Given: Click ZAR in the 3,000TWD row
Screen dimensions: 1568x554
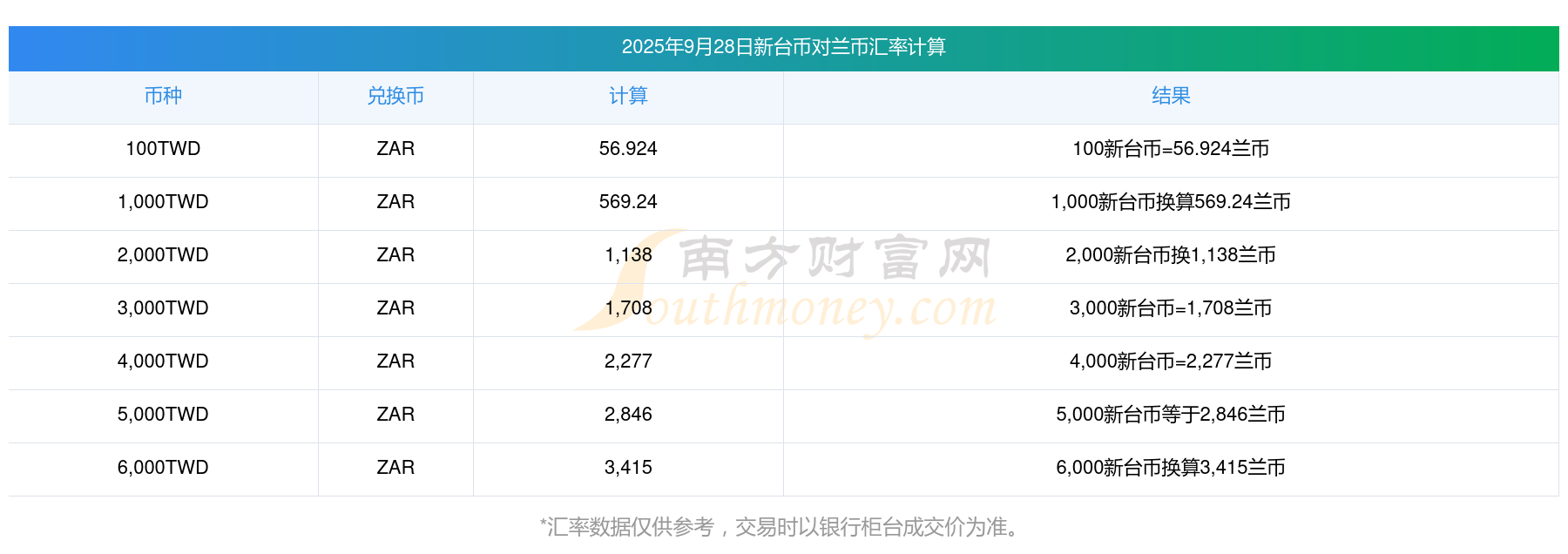Looking at the screenshot, I should click(395, 308).
